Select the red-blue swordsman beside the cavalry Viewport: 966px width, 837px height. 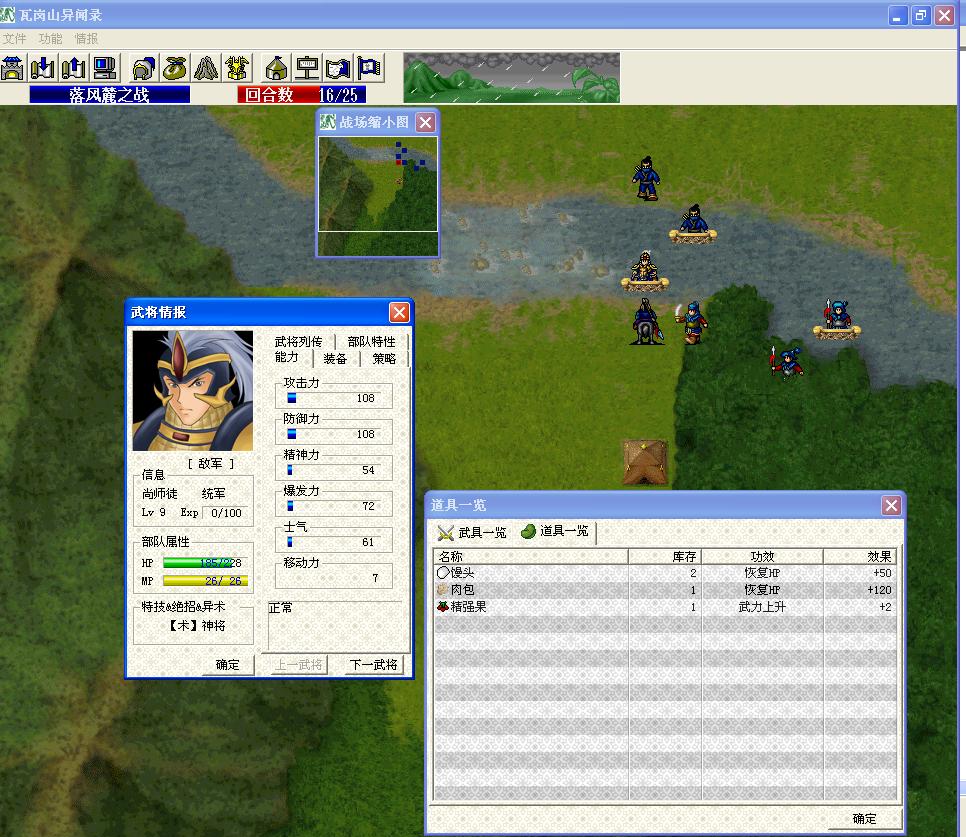tap(692, 322)
